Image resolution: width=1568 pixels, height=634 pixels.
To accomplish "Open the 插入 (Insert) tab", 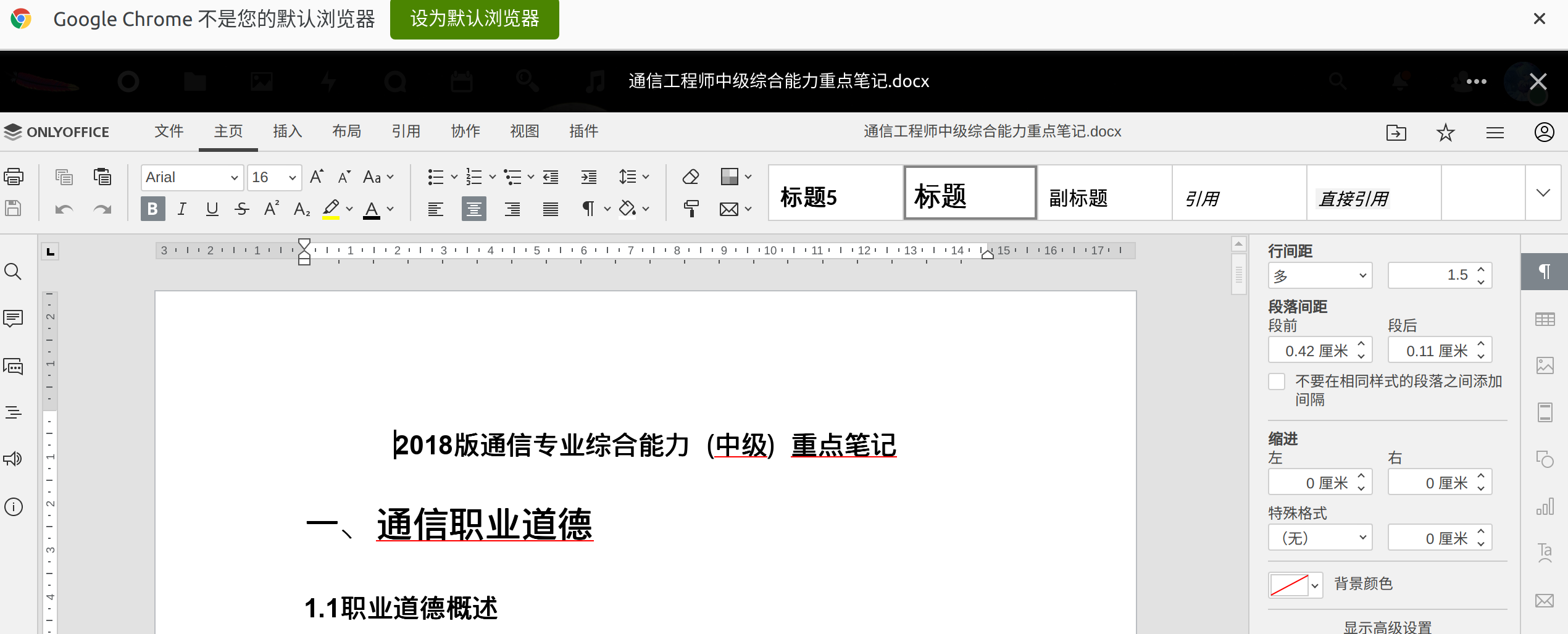I will point(288,131).
